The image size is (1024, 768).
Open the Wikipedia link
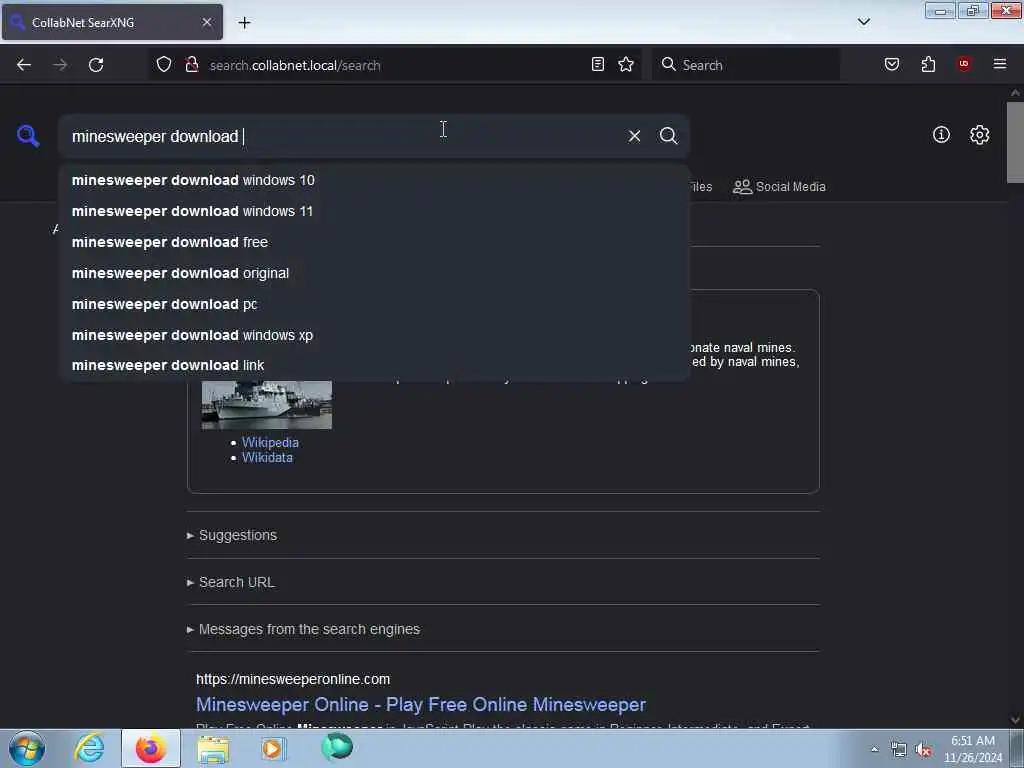270,442
